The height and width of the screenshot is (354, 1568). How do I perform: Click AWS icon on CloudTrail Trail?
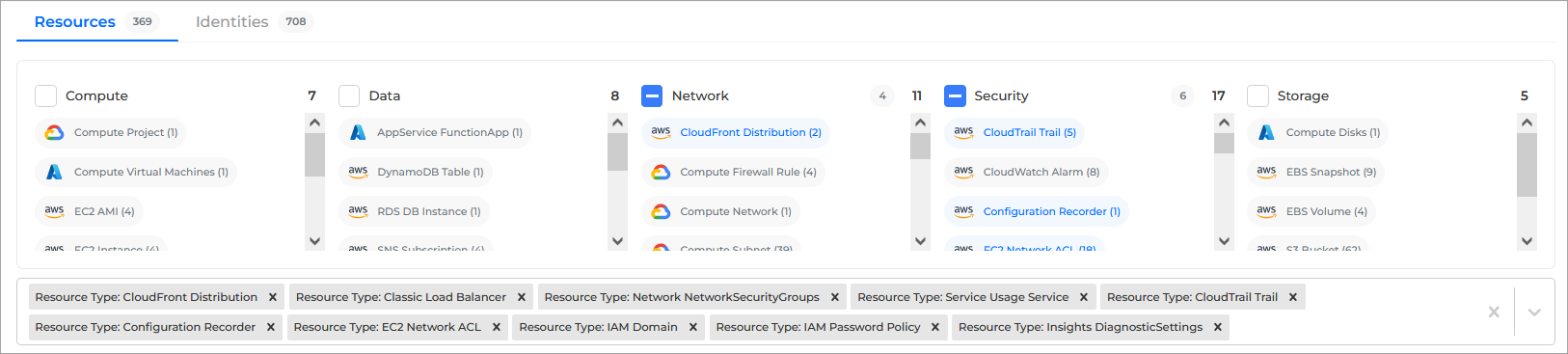pos(963,131)
